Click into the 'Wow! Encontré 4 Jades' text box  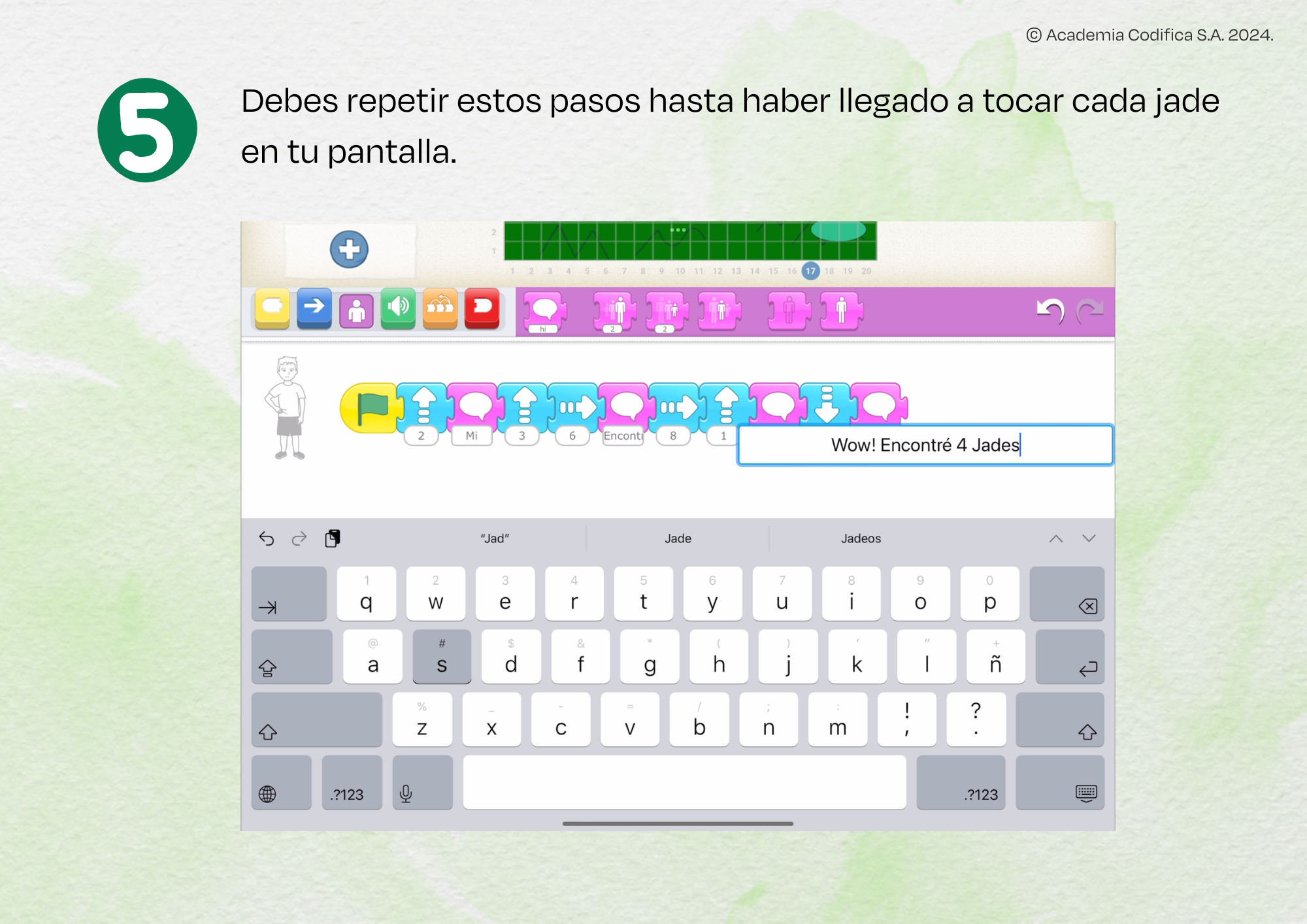pyautogui.click(x=925, y=445)
